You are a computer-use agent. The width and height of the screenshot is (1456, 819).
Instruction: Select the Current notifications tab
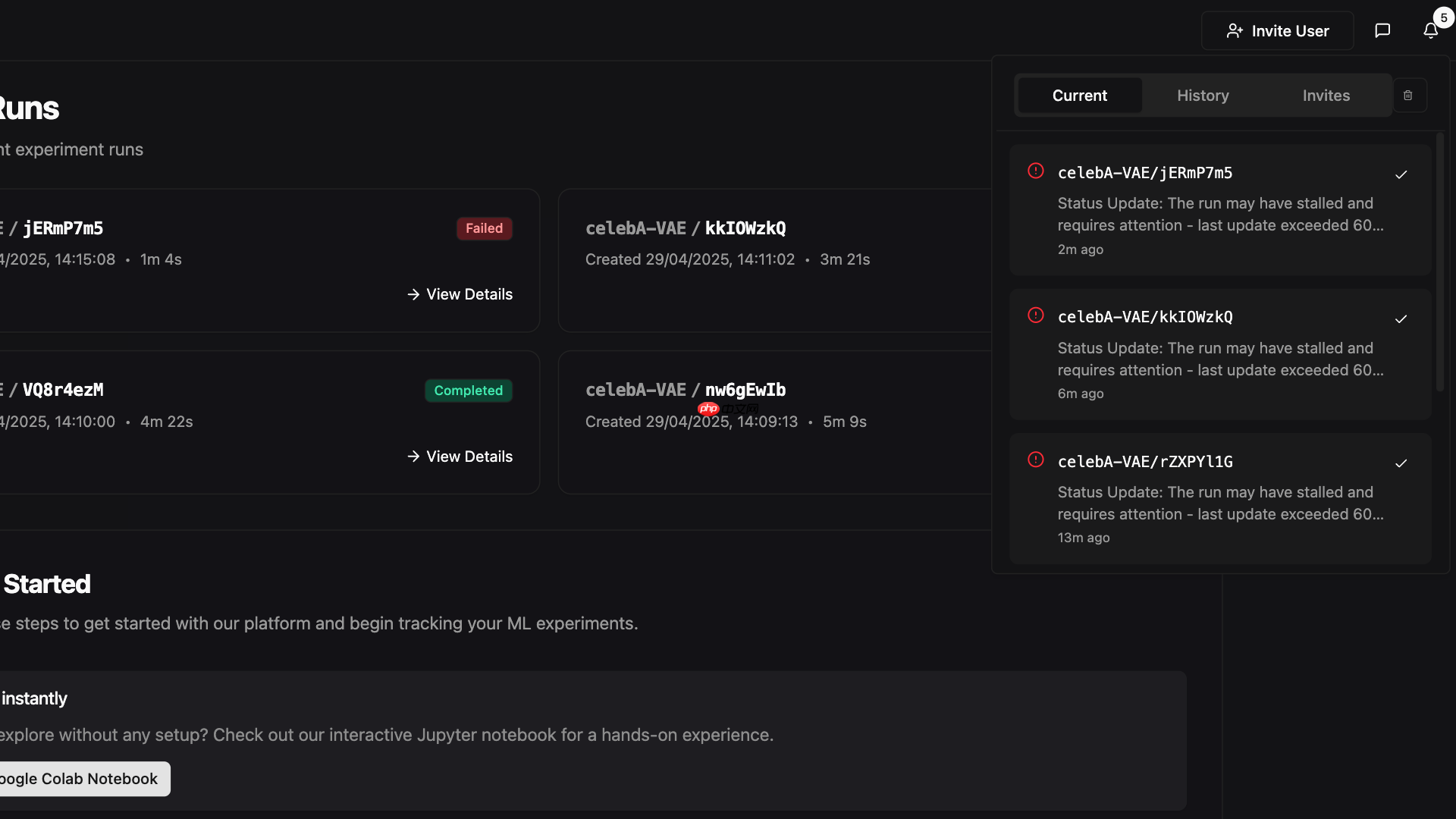(x=1079, y=96)
